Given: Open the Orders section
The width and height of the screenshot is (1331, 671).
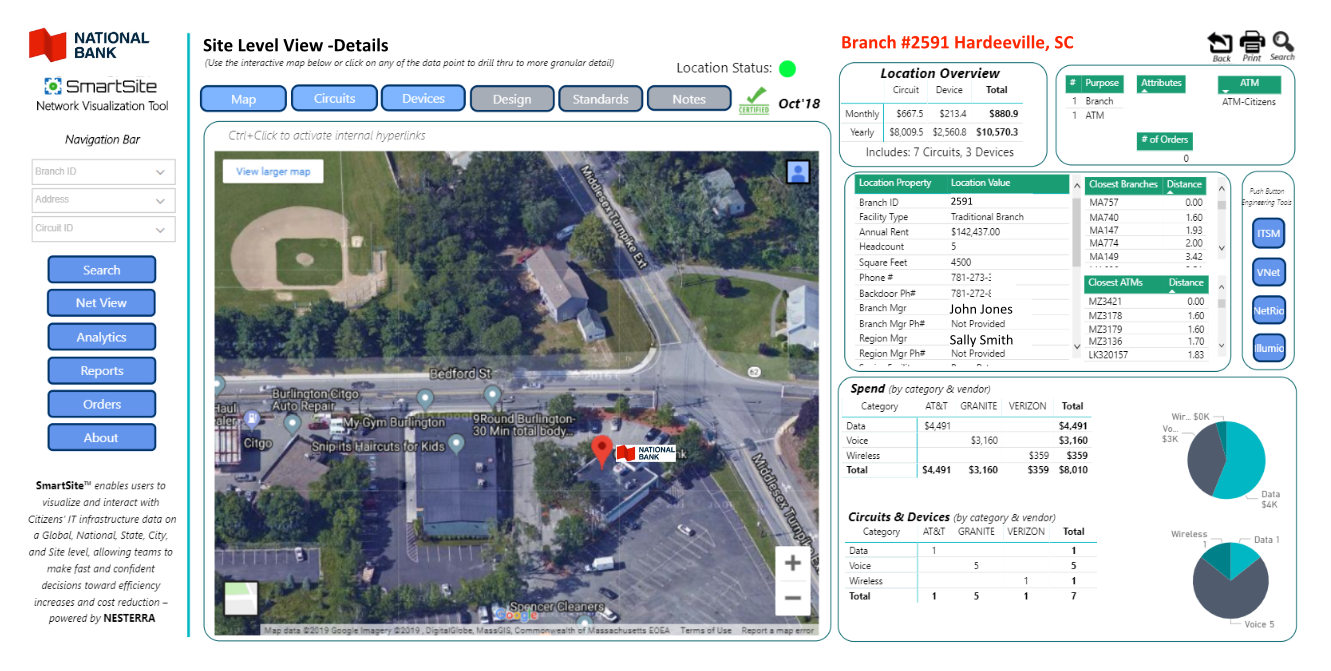Looking at the screenshot, I should [x=102, y=404].
